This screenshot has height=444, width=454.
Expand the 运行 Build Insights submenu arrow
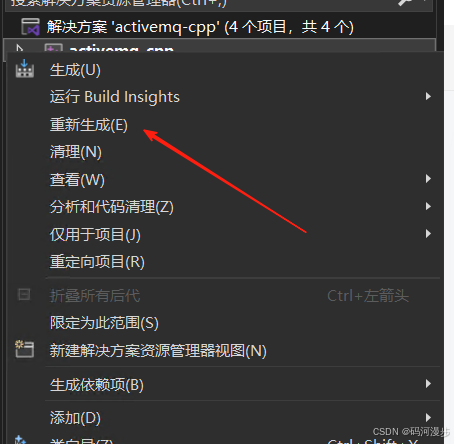click(428, 96)
